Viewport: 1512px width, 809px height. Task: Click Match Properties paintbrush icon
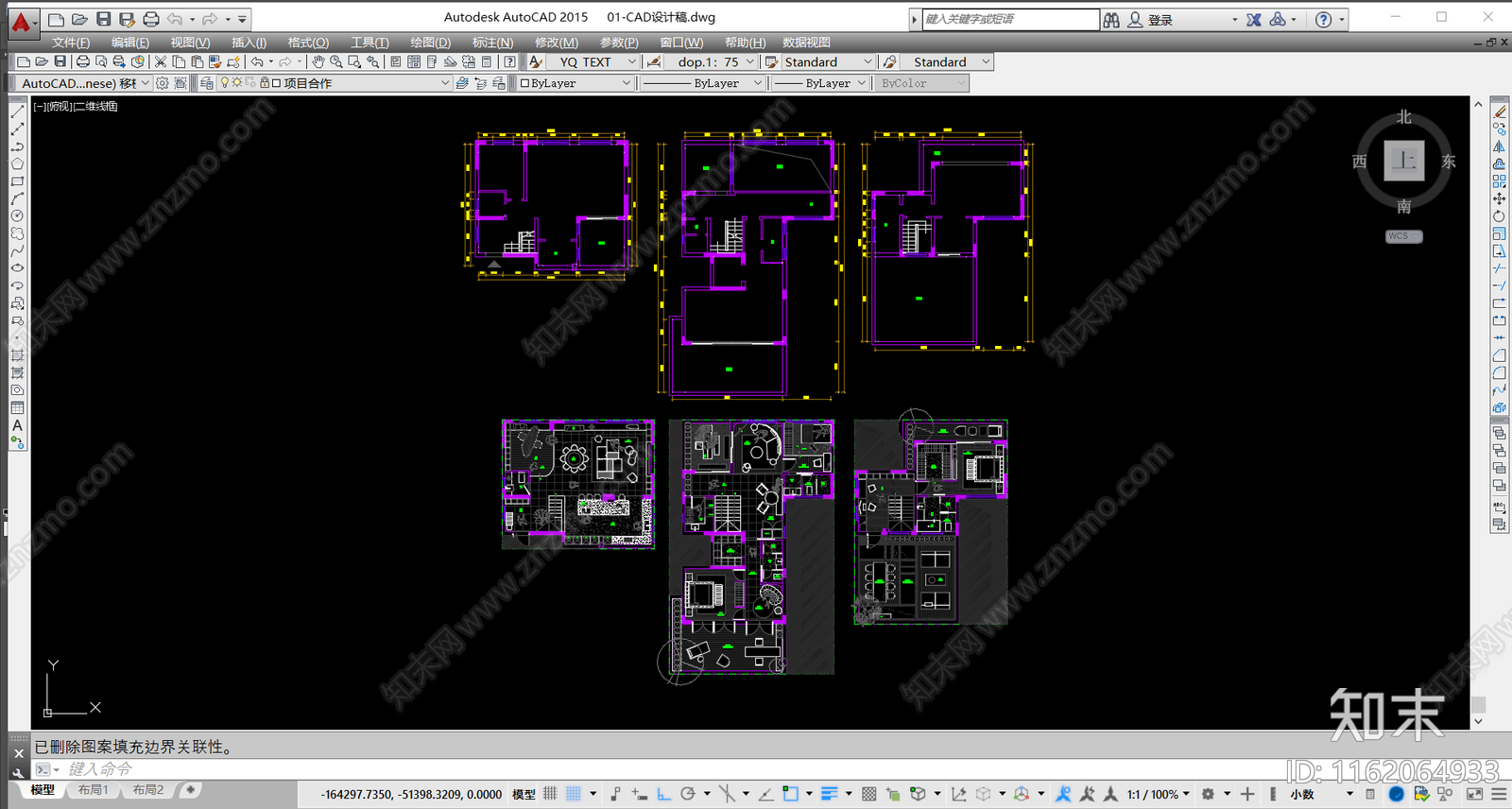coord(215,61)
